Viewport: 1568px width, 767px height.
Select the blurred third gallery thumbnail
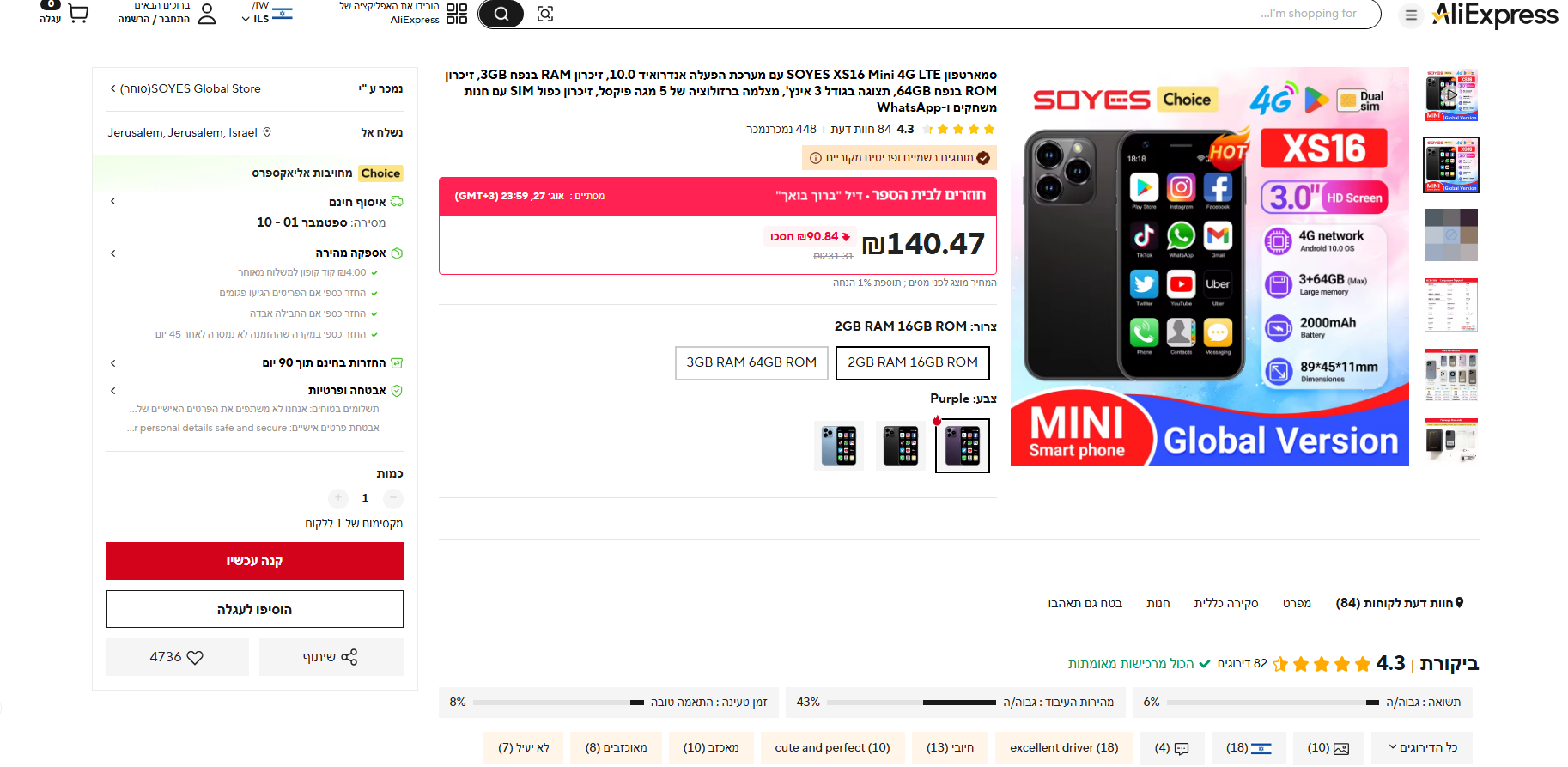coord(1451,234)
